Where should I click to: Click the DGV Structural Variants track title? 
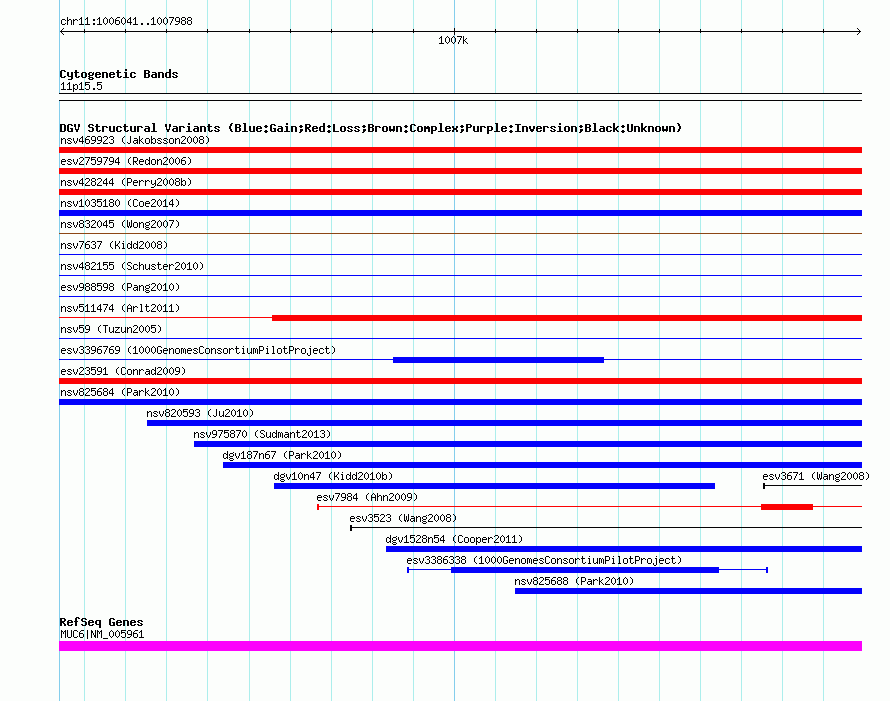371,128
